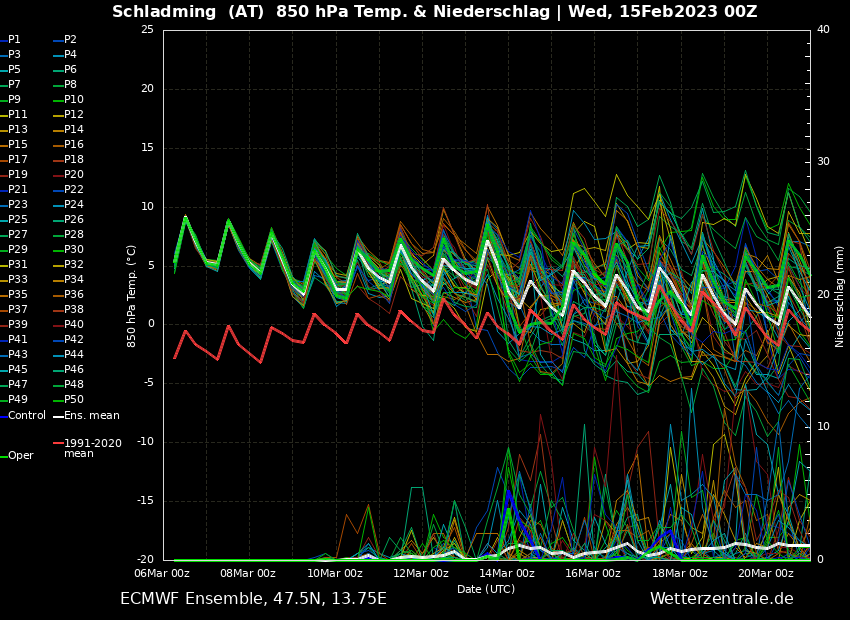
Task: Select the 14Mar 00z date tick
Action: click(x=507, y=574)
